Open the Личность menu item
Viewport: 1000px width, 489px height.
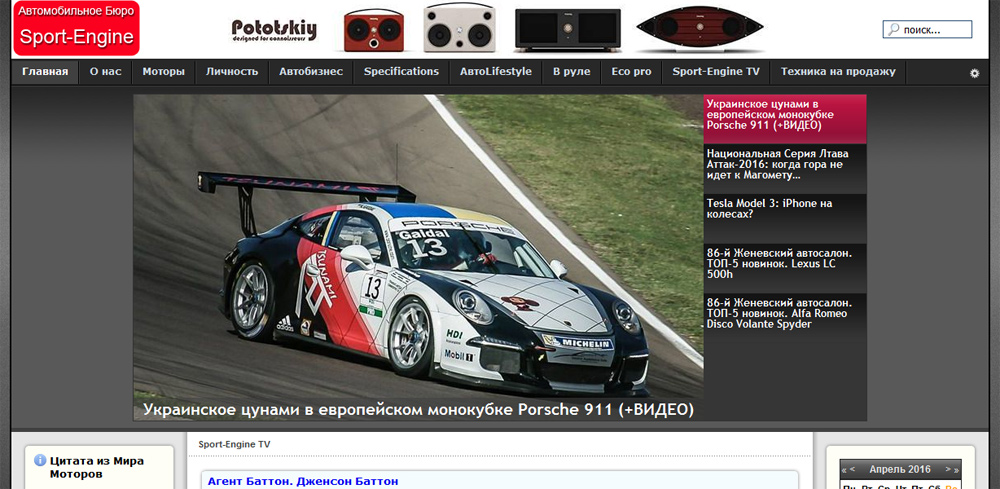tap(232, 71)
